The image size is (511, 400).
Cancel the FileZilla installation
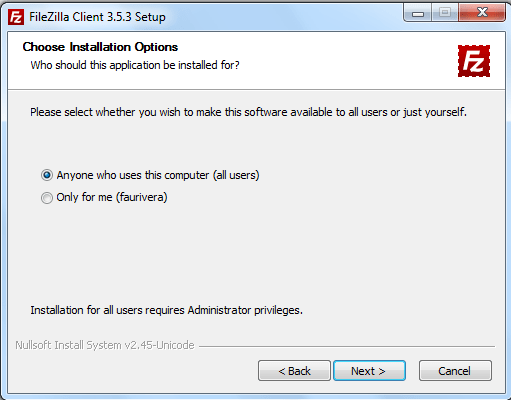pos(455,370)
